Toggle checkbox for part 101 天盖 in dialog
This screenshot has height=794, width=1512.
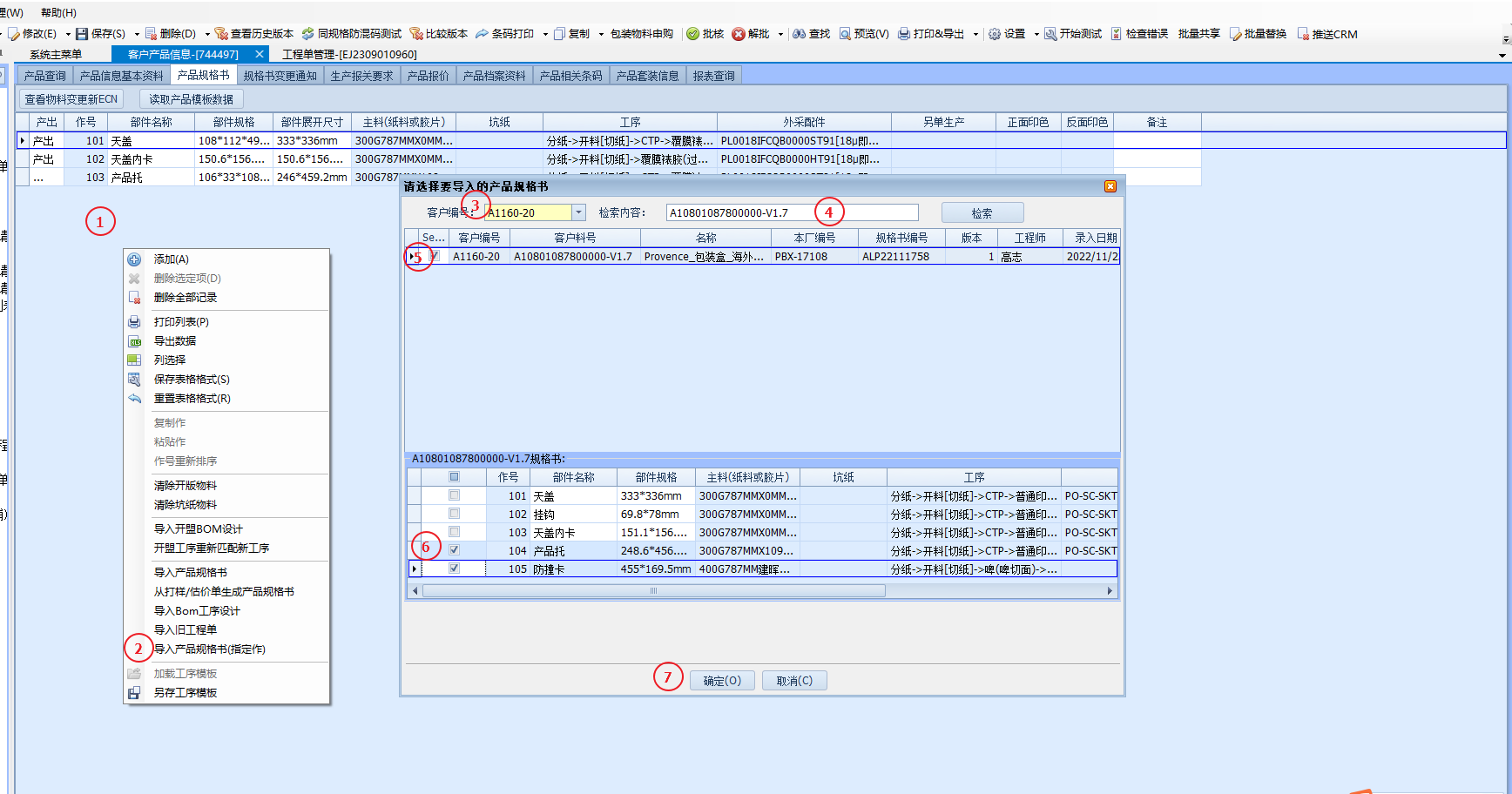tap(454, 495)
